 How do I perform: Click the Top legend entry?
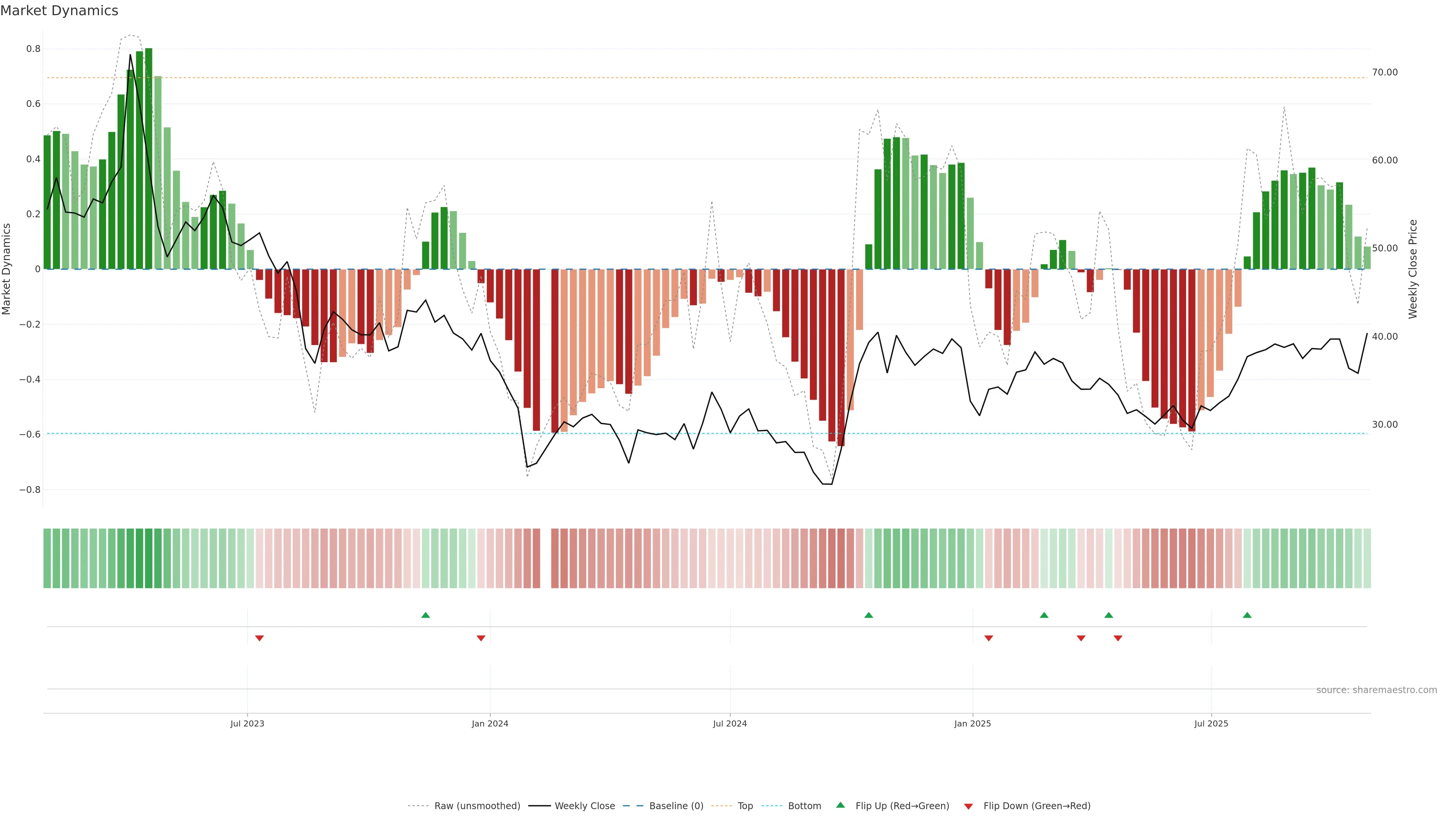(x=745, y=805)
